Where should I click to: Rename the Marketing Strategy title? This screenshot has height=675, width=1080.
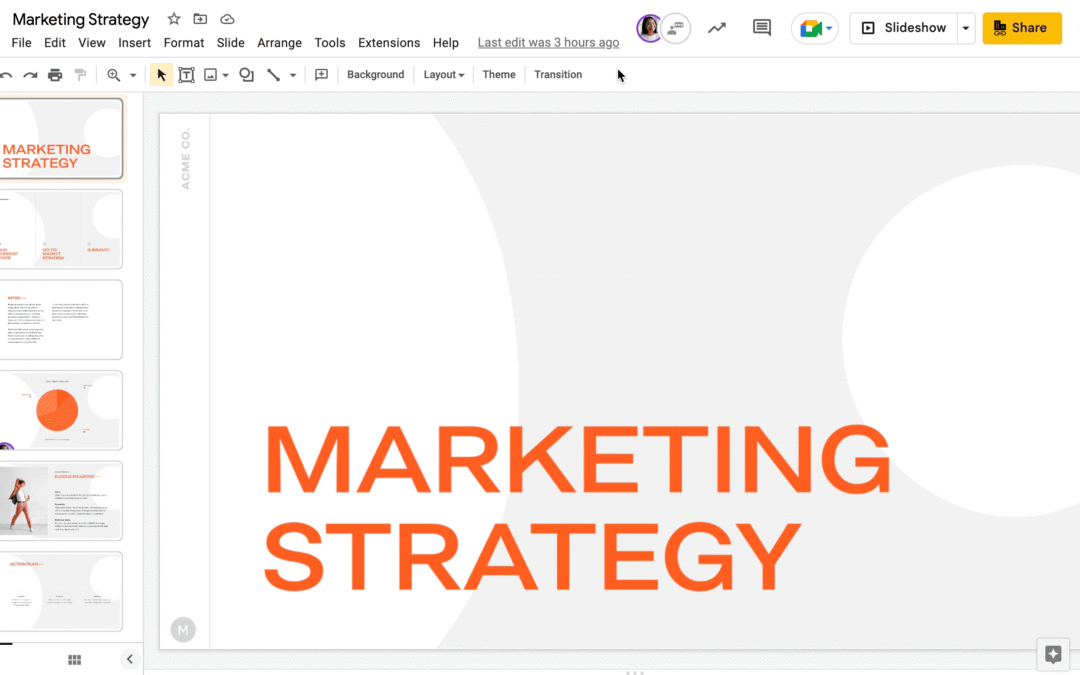pyautogui.click(x=81, y=19)
